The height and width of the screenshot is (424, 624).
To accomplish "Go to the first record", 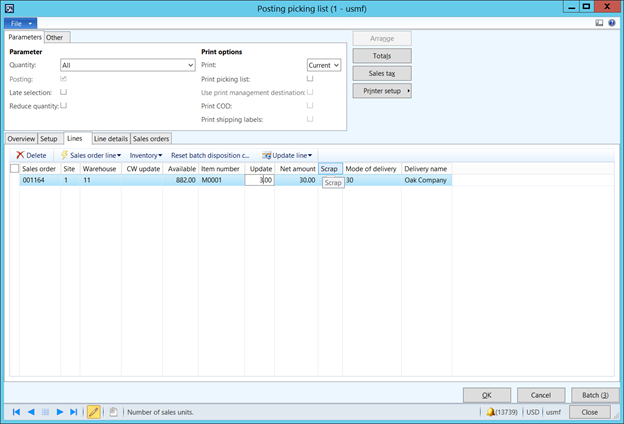I will [16, 411].
